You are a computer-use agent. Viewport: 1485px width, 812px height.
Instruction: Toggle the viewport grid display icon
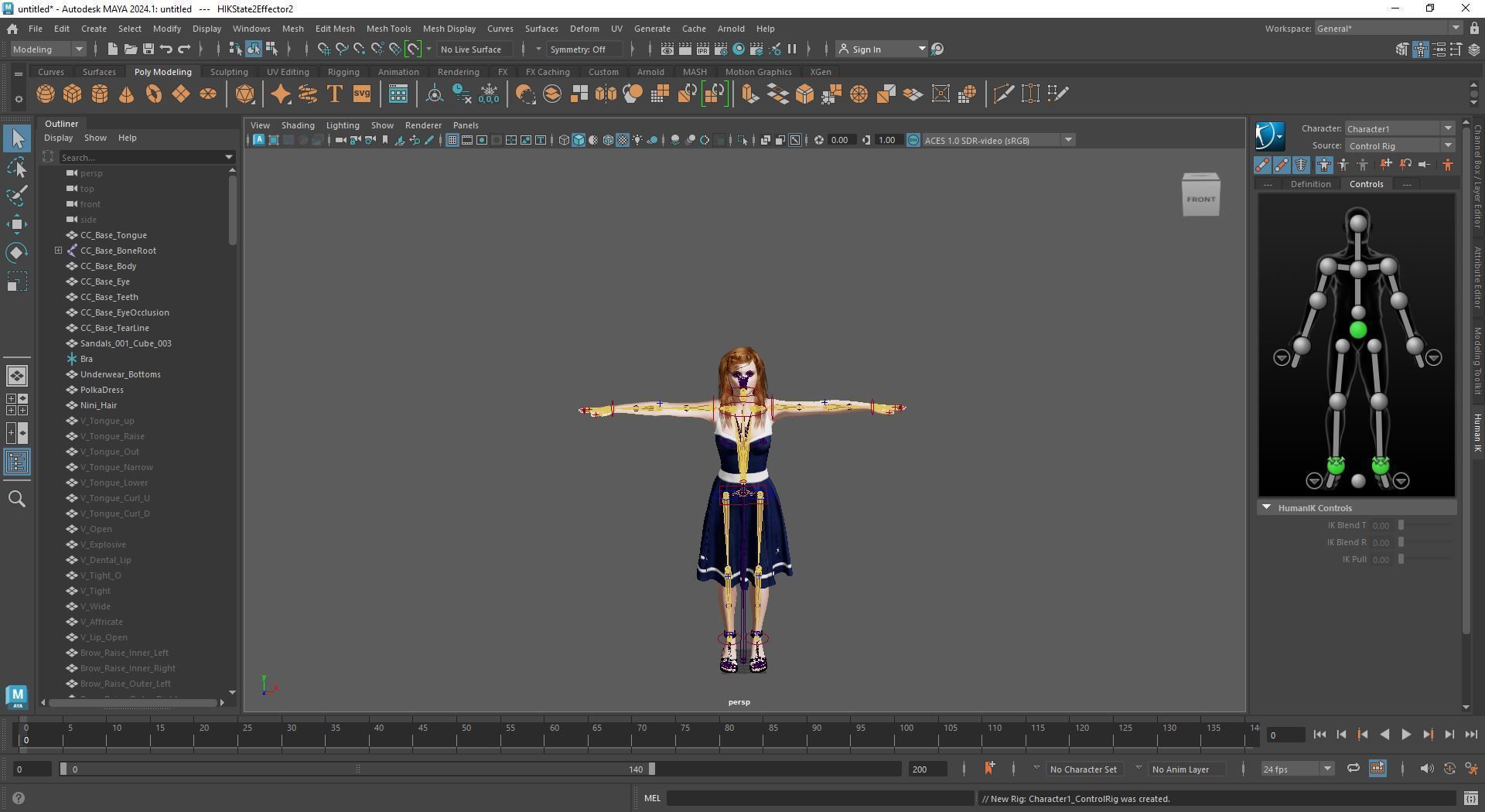(452, 140)
